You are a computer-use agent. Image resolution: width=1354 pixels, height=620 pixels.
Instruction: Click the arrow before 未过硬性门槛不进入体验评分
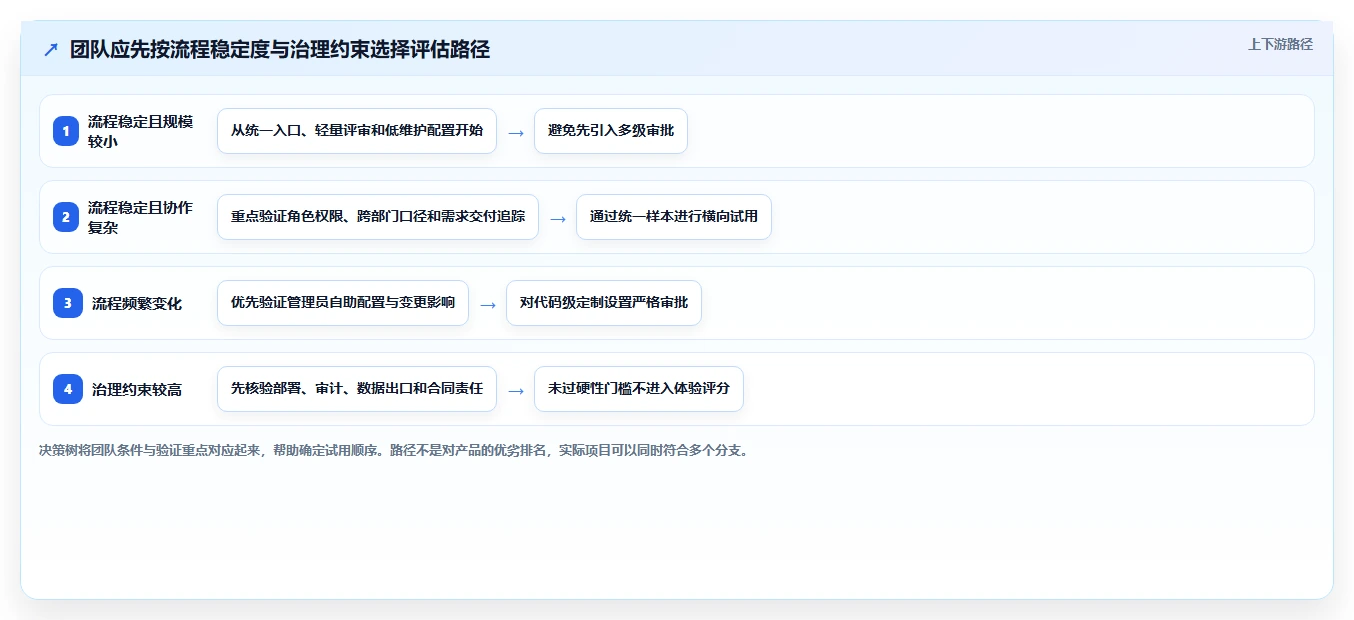pyautogui.click(x=516, y=390)
